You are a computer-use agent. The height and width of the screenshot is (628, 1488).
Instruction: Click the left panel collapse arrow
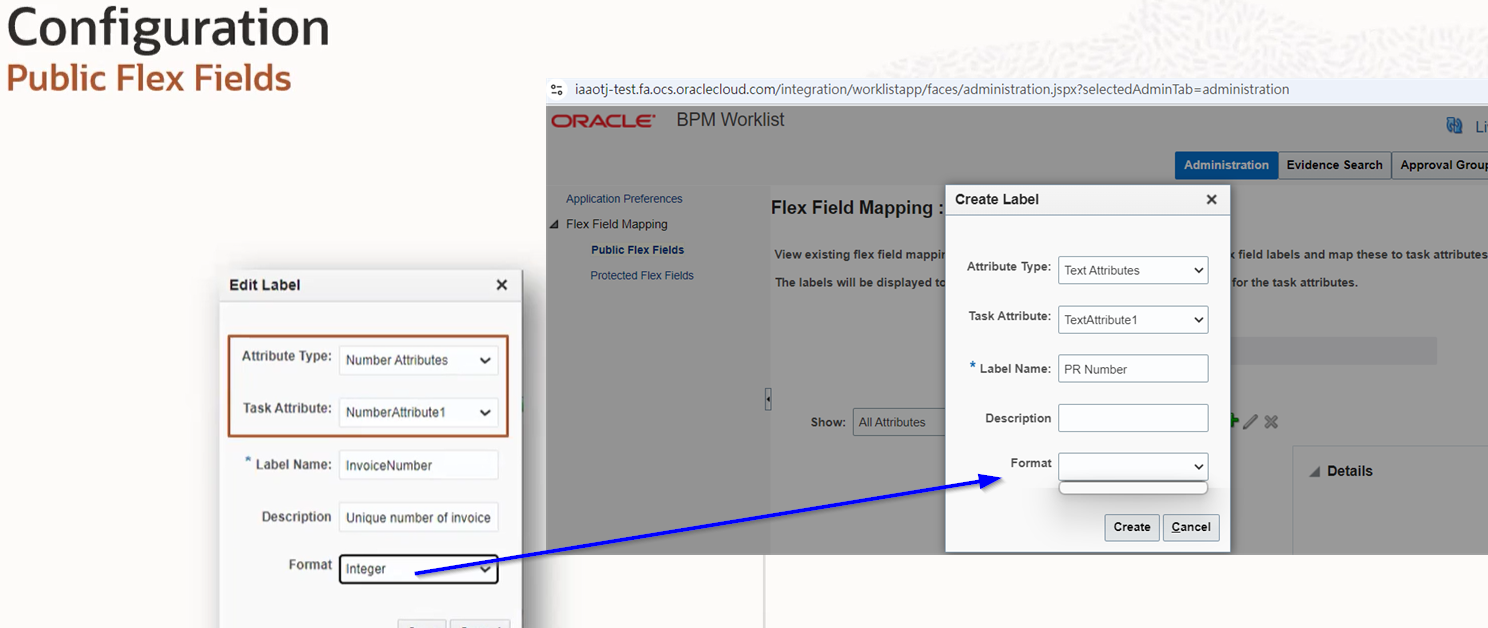click(x=767, y=398)
